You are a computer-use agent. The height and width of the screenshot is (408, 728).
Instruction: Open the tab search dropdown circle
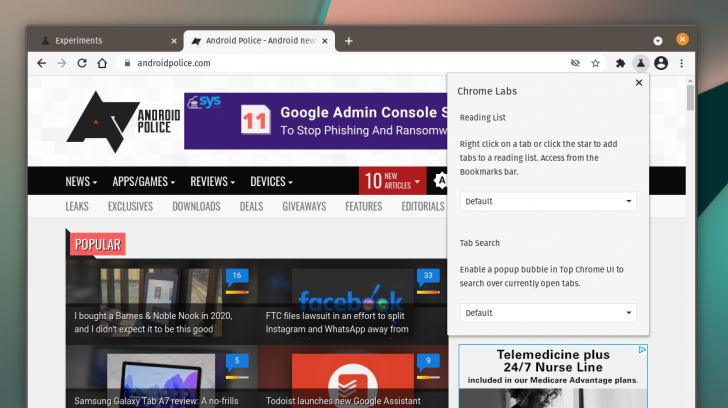[x=658, y=41]
